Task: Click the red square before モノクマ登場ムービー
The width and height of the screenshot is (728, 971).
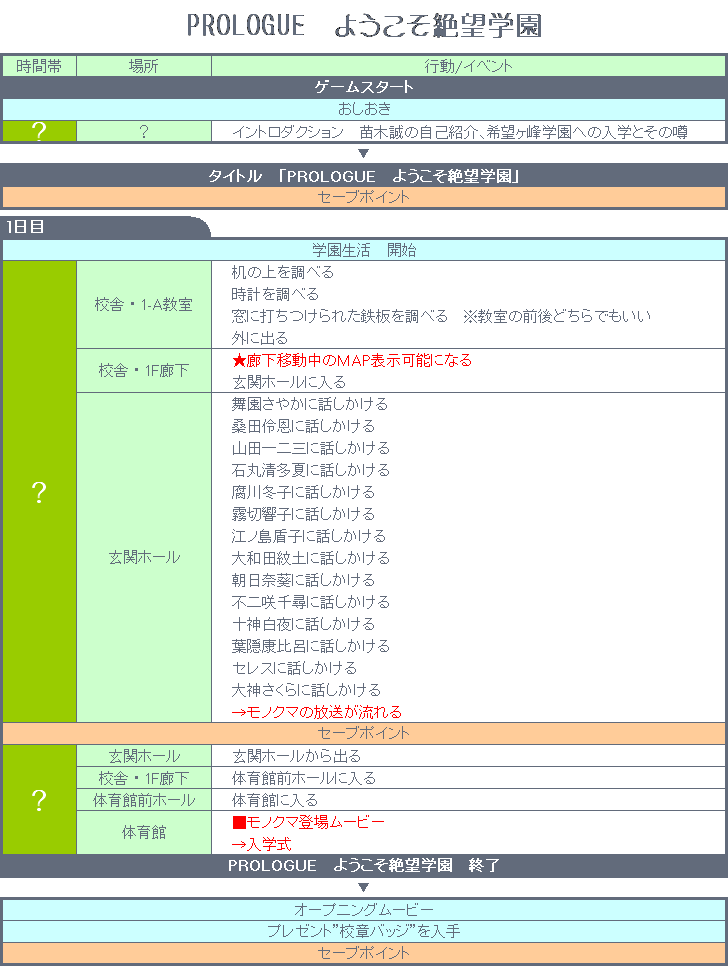Action: 238,822
